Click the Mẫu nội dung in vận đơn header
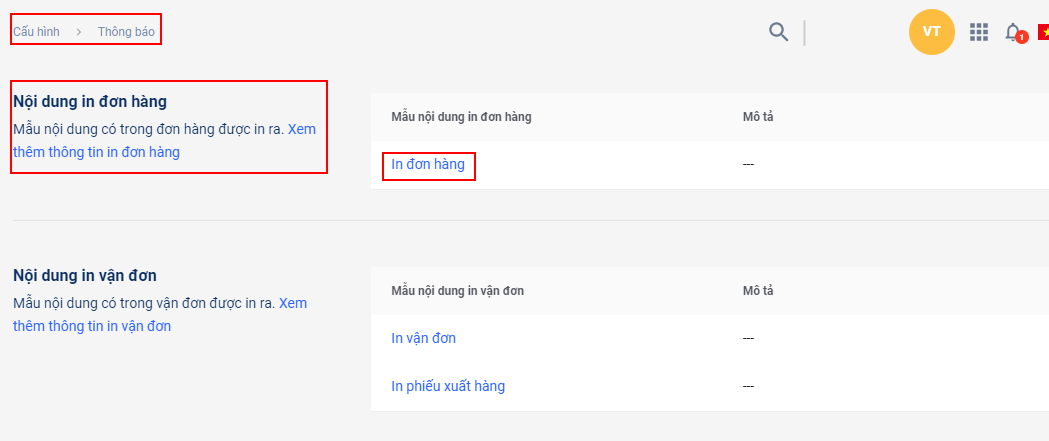This screenshot has height=441, width=1049. pyautogui.click(x=457, y=291)
